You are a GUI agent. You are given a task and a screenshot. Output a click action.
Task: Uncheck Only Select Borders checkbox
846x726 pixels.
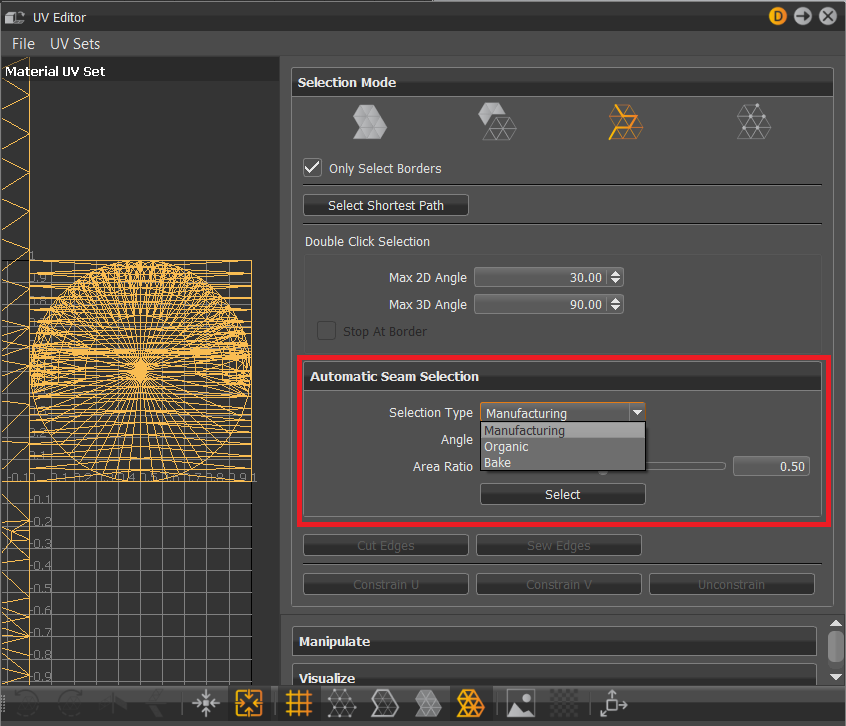[312, 168]
